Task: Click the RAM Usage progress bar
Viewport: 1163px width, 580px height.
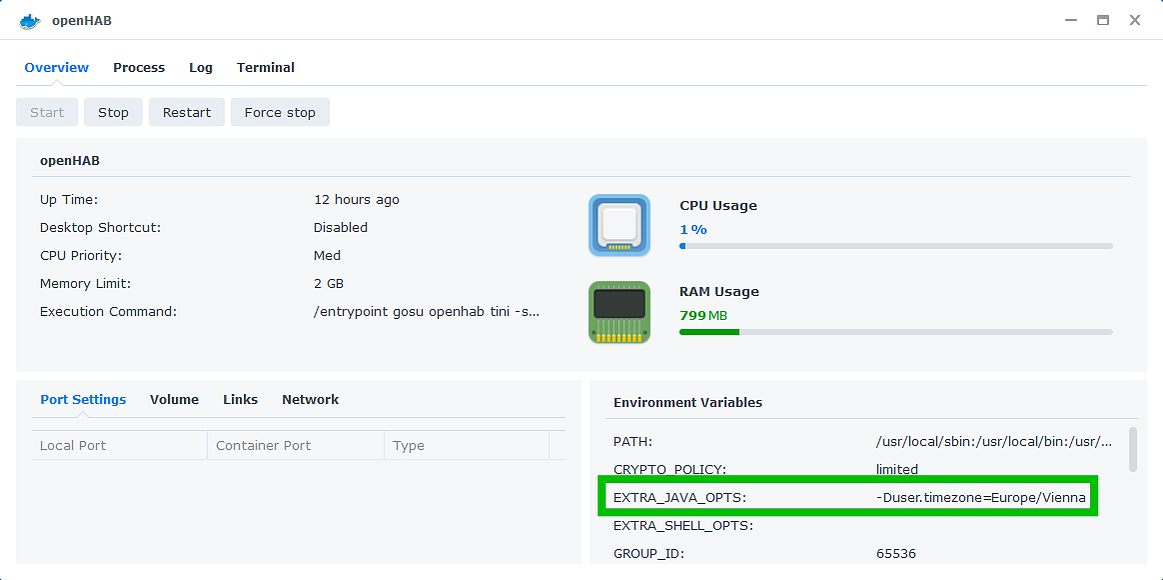Action: [x=896, y=332]
